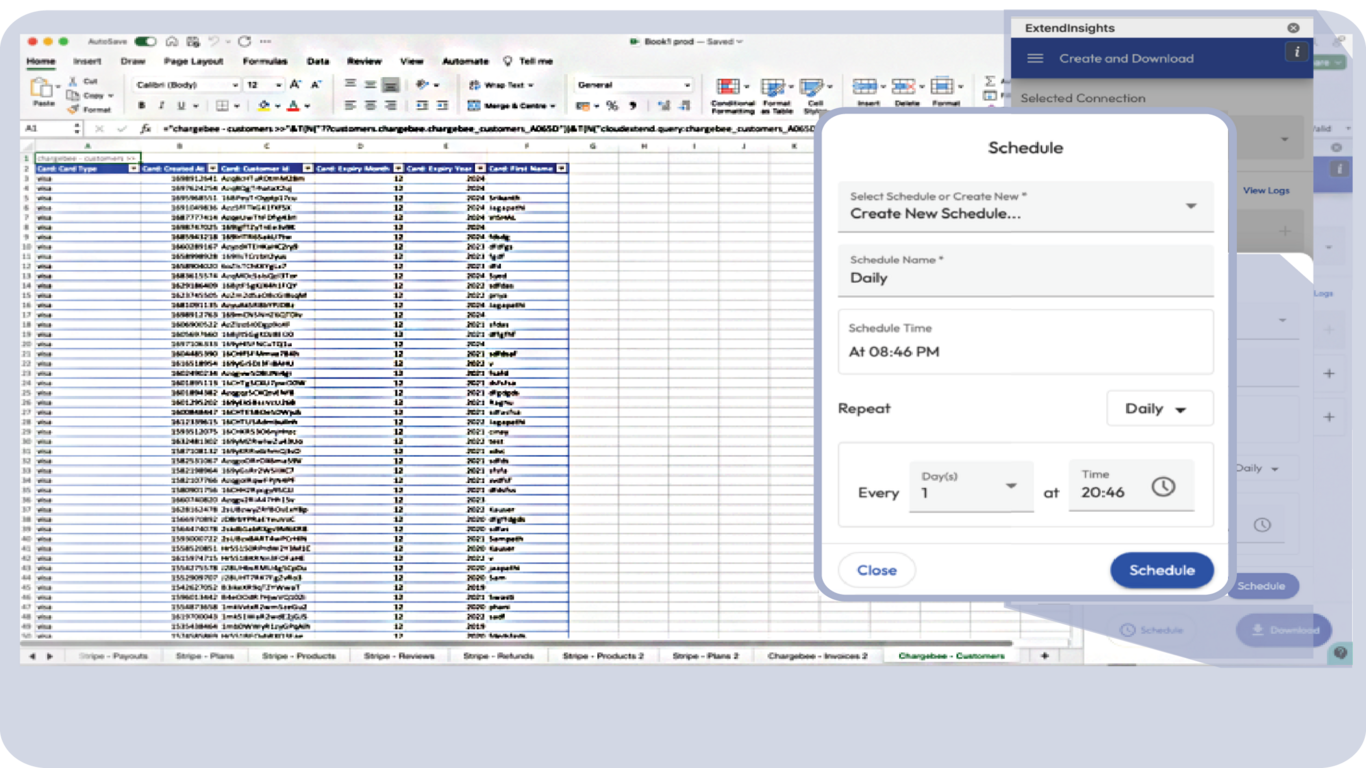This screenshot has width=1366, height=768.
Task: Switch to the Home ribbon tab
Action: [x=41, y=61]
